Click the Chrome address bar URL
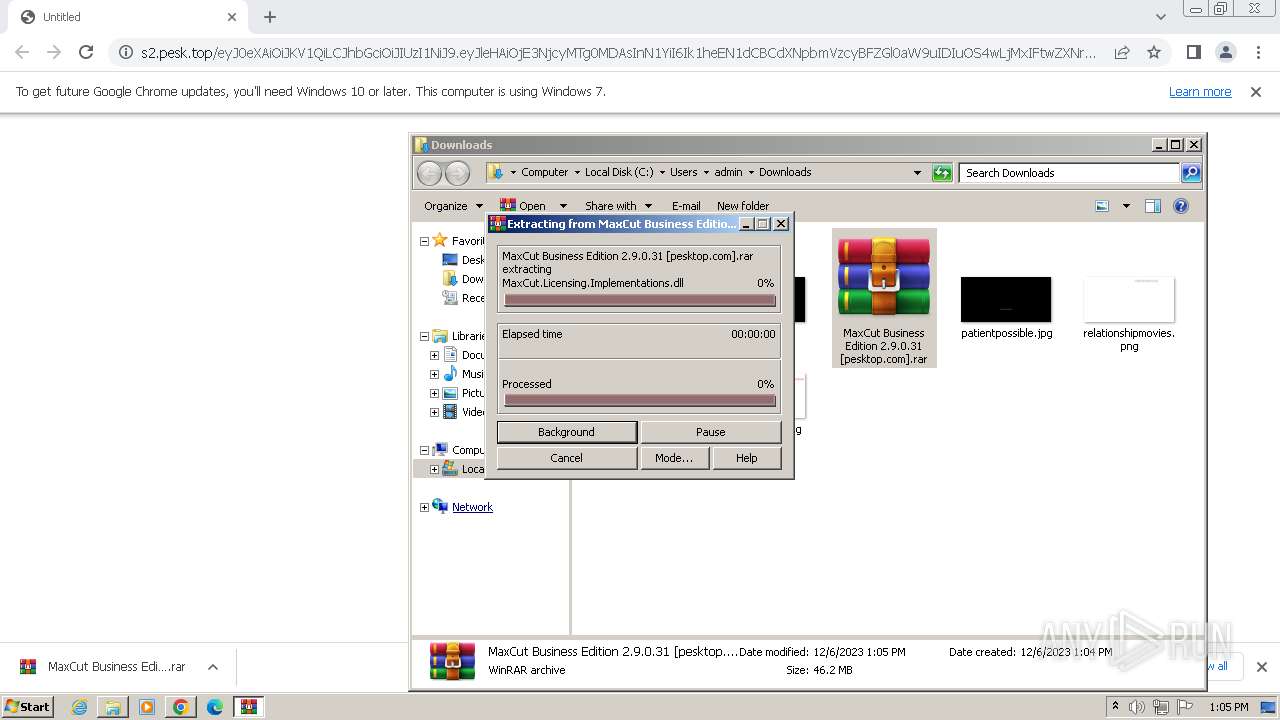1280x720 pixels. click(618, 52)
